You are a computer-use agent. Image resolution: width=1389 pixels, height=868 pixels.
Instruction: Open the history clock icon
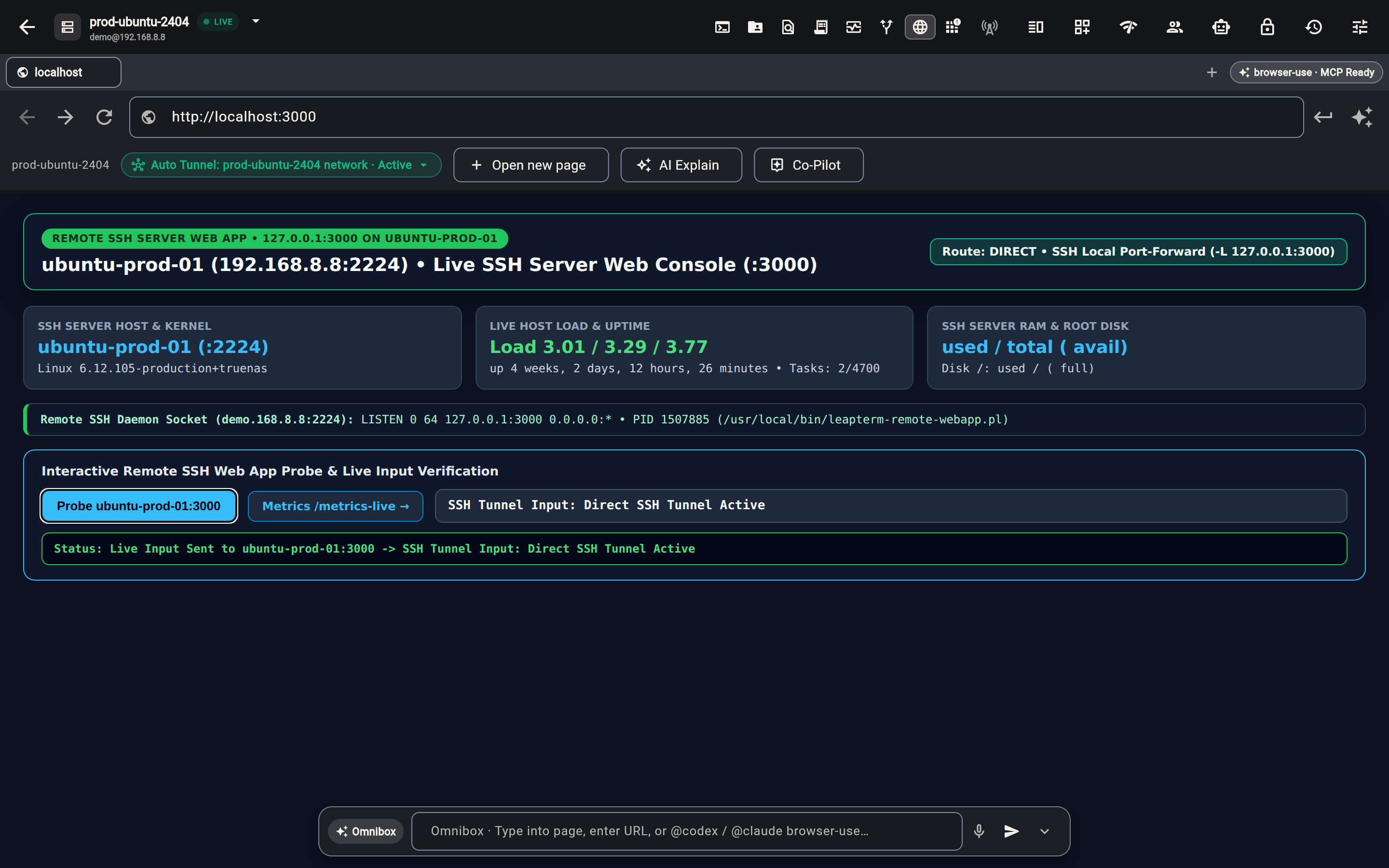(x=1313, y=27)
